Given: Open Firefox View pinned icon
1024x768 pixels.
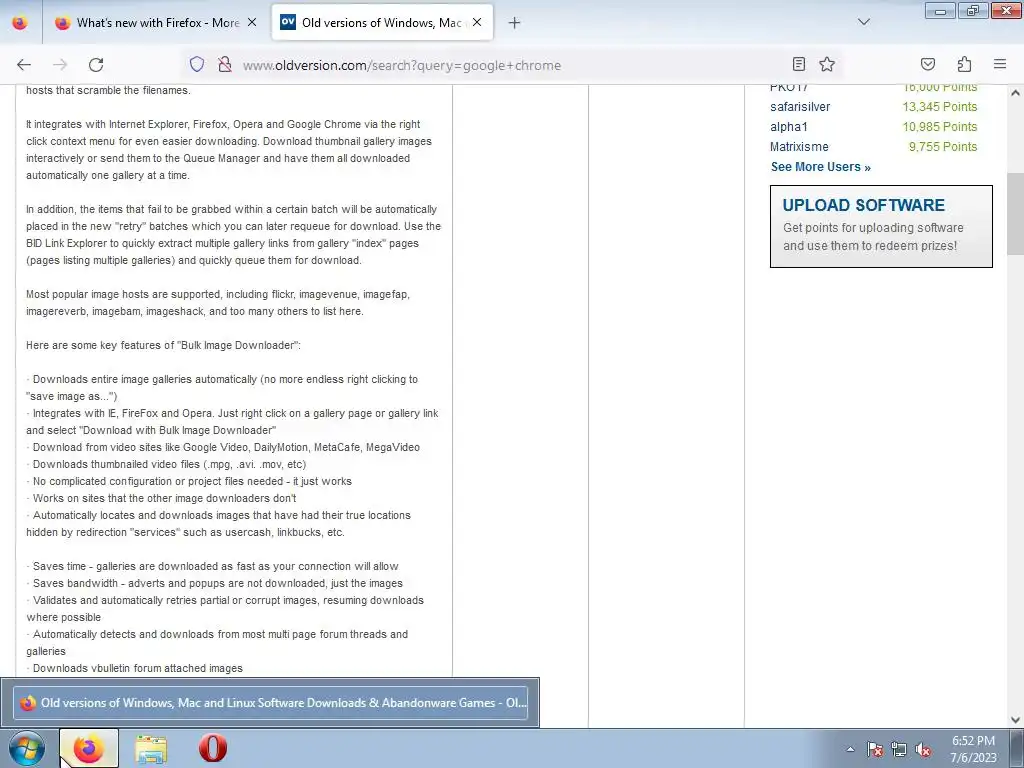Looking at the screenshot, I should pos(20,22).
